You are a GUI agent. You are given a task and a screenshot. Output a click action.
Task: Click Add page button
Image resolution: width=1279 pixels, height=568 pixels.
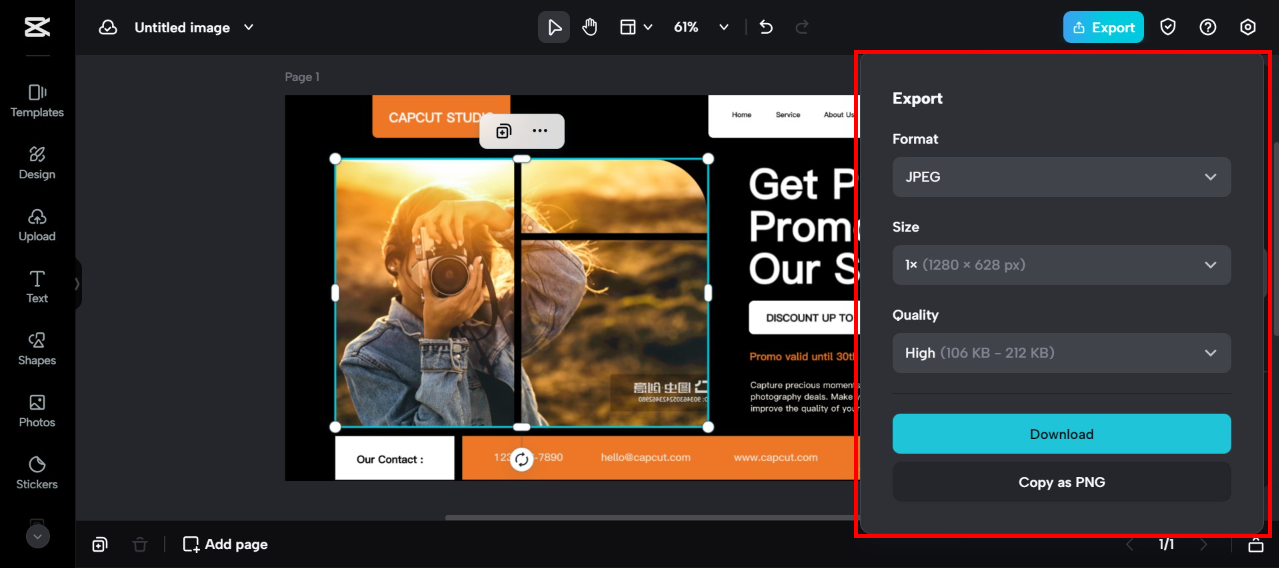[x=225, y=544]
